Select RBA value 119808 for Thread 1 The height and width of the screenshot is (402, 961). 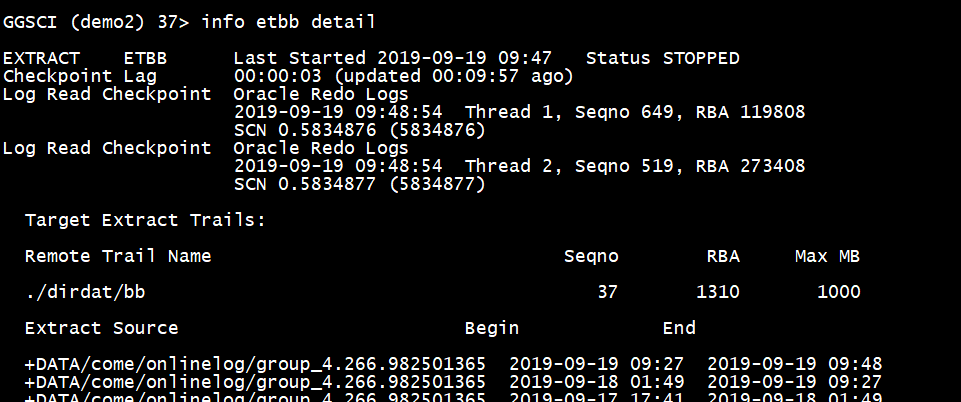[x=772, y=112]
